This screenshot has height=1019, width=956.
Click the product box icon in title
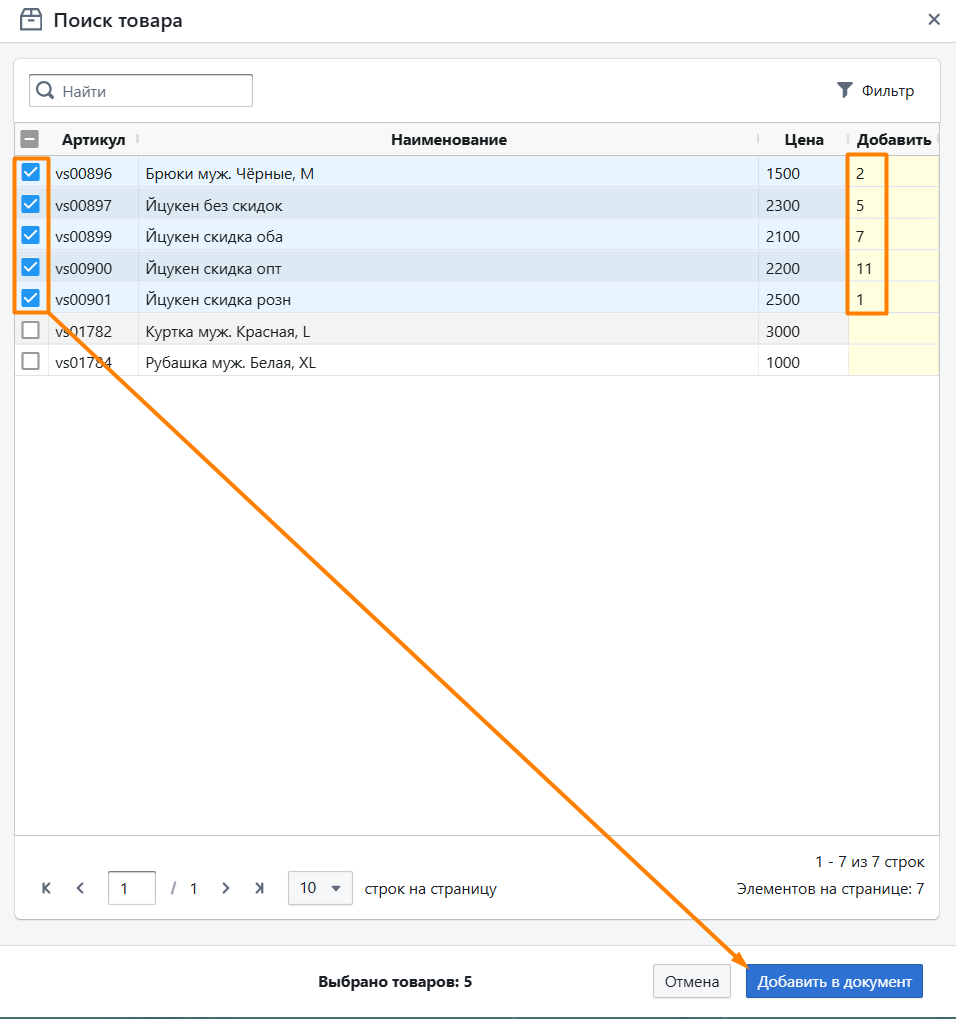pyautogui.click(x=31, y=19)
